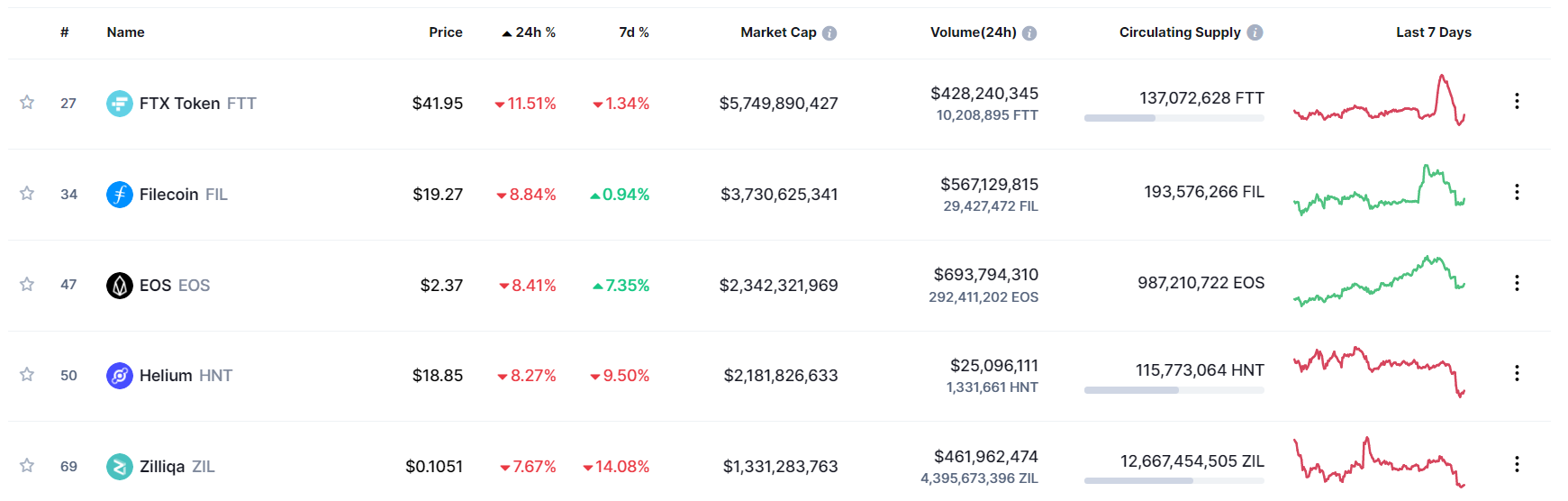This screenshot has width=1568, height=501.
Task: Click the FTX Token logo icon
Action: pyautogui.click(x=119, y=104)
